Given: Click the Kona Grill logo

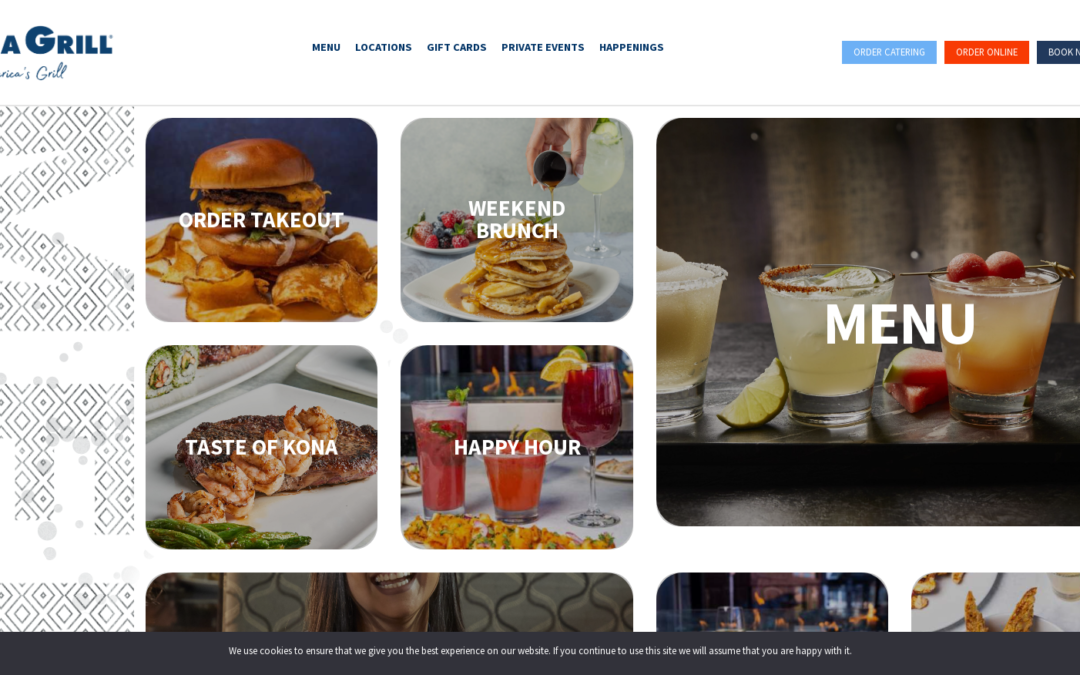Looking at the screenshot, I should (x=55, y=52).
